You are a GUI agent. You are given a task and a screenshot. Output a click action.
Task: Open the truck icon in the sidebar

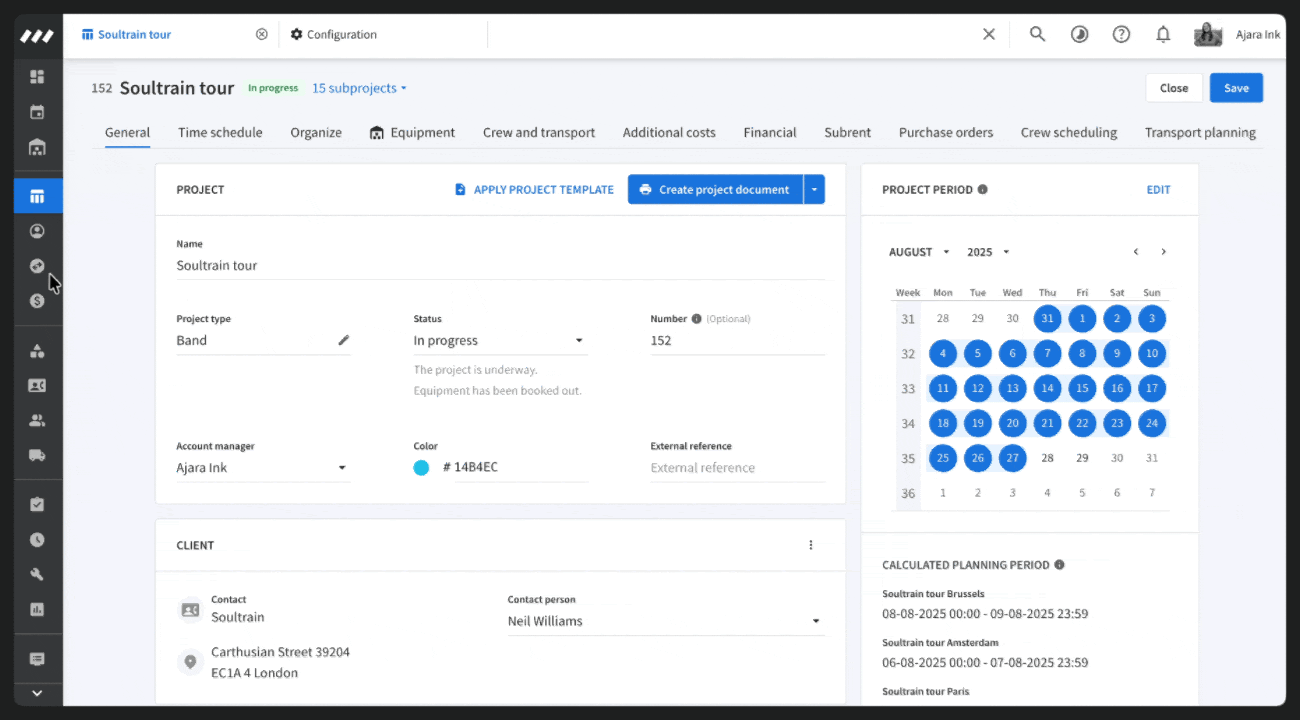tap(38, 455)
